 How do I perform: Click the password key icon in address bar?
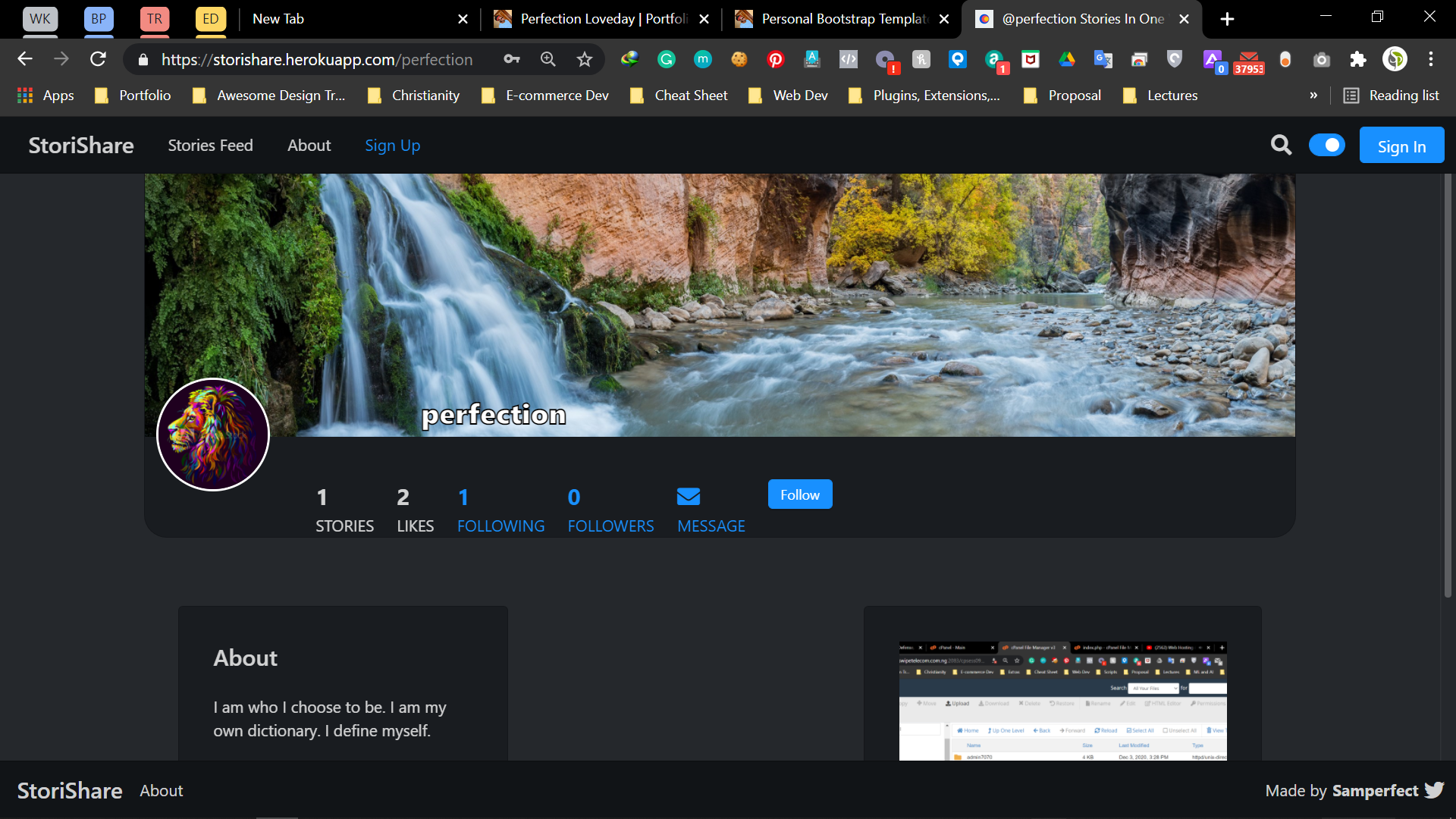(x=512, y=59)
